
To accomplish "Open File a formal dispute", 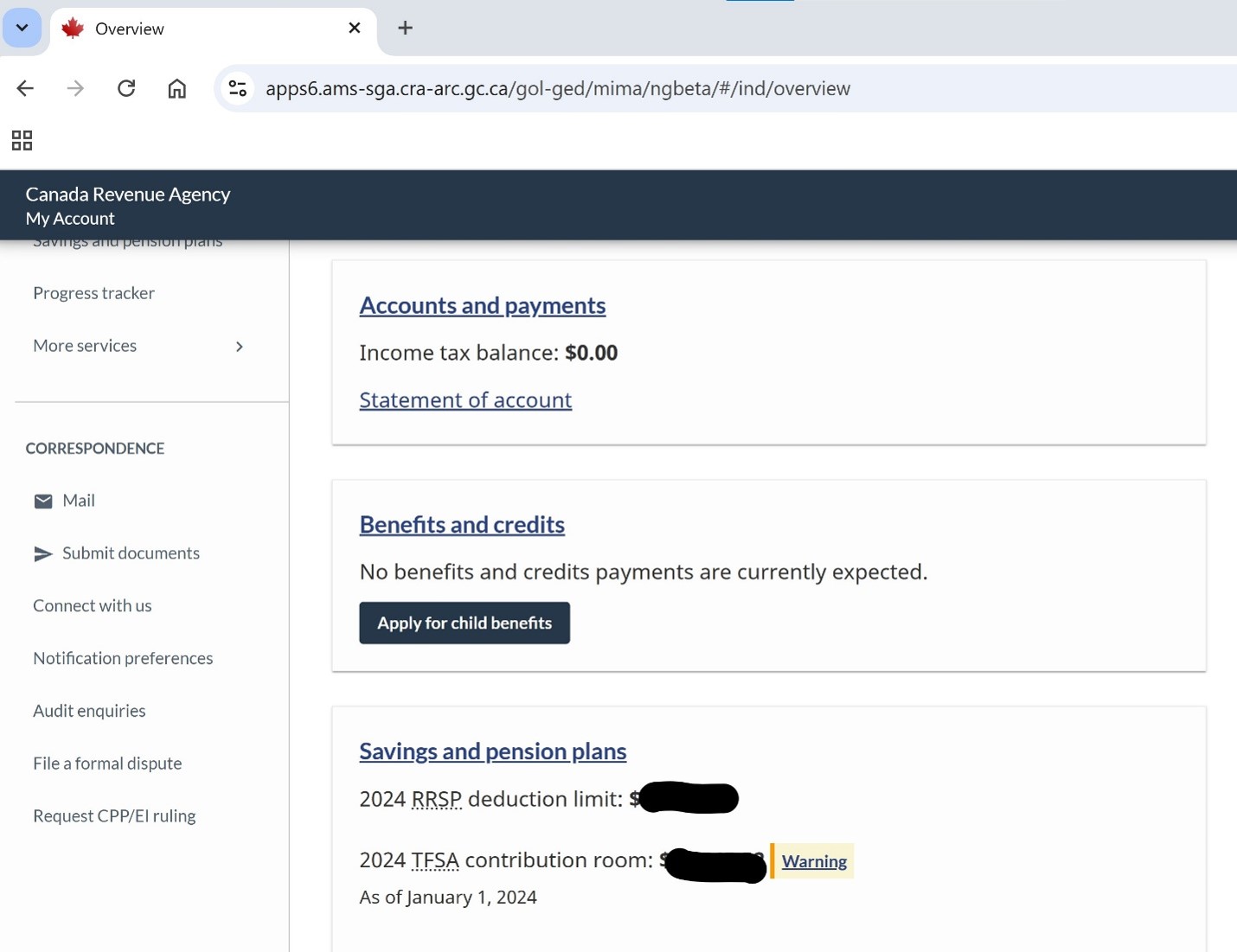I will coord(107,764).
